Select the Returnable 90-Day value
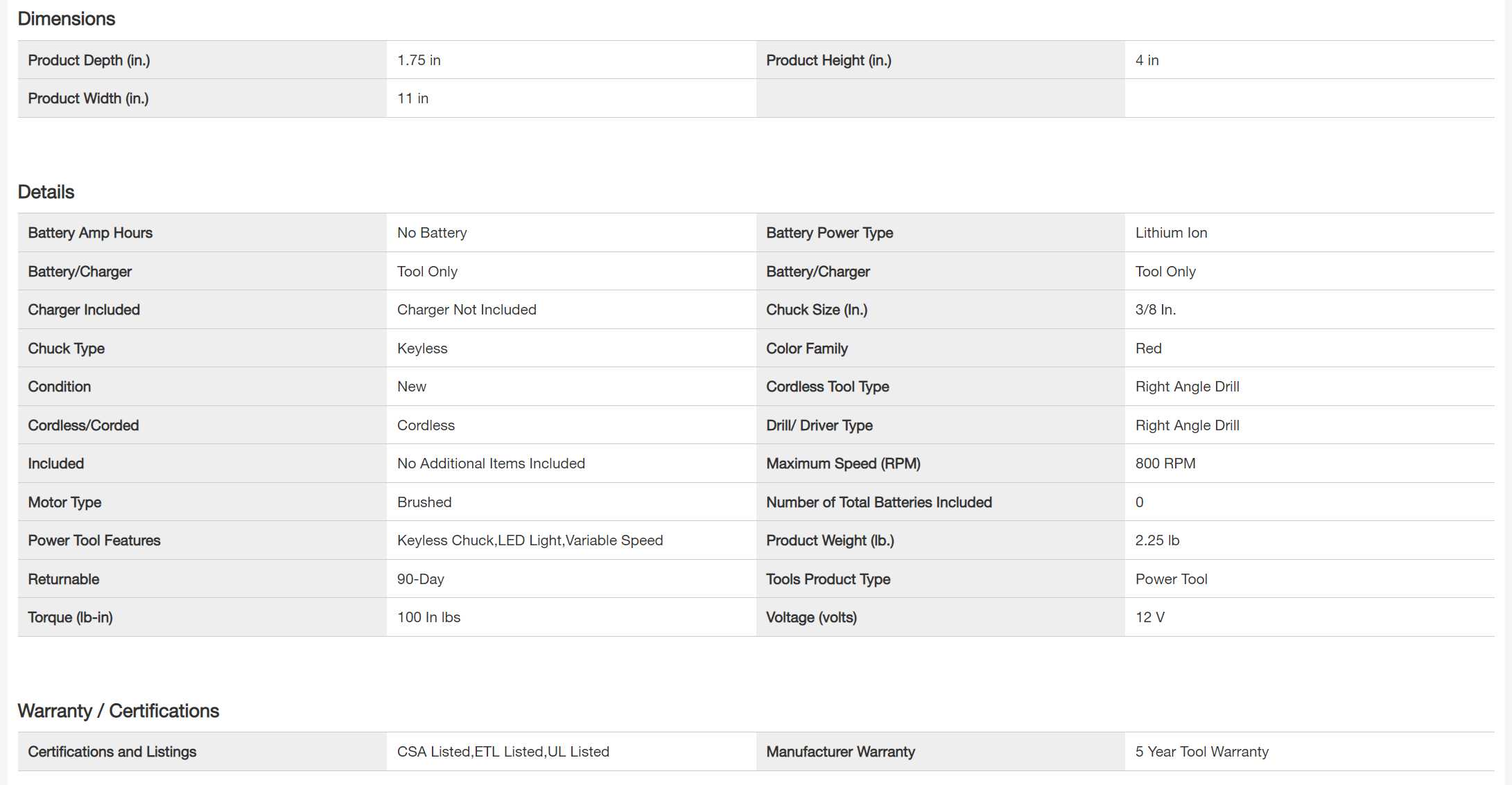The image size is (1512, 785). (x=420, y=579)
